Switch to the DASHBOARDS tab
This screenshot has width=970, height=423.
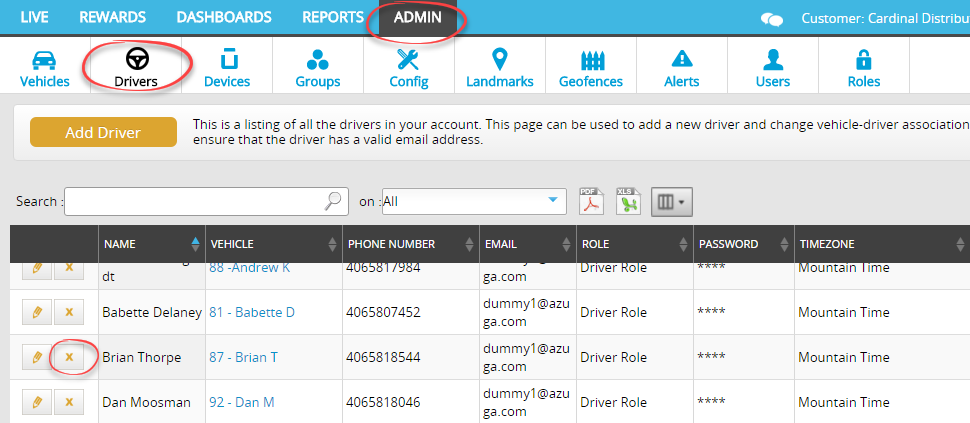(224, 17)
